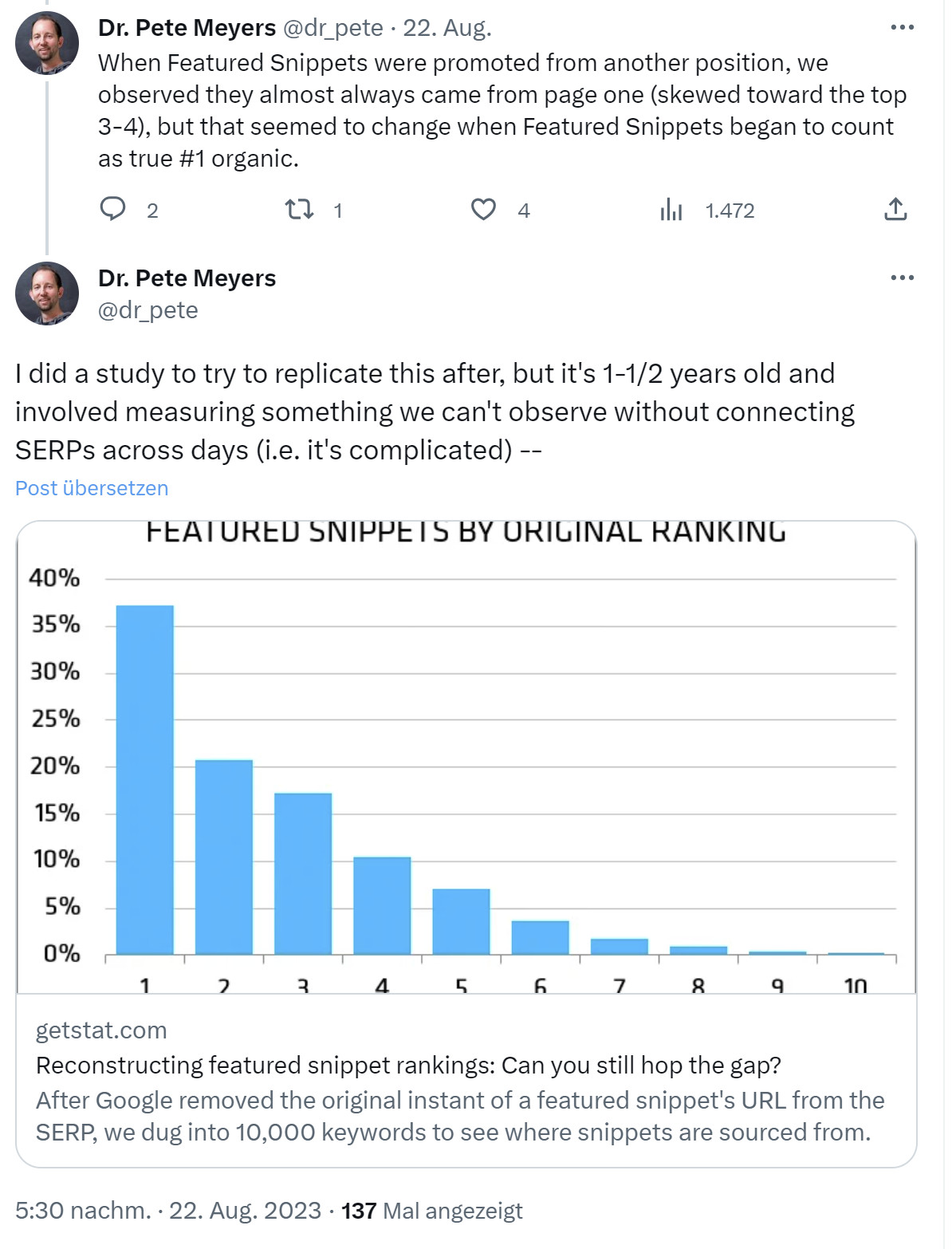Open the first tweet's text about Featured Snippets
This screenshot has width=952, height=1249.
pos(502,110)
